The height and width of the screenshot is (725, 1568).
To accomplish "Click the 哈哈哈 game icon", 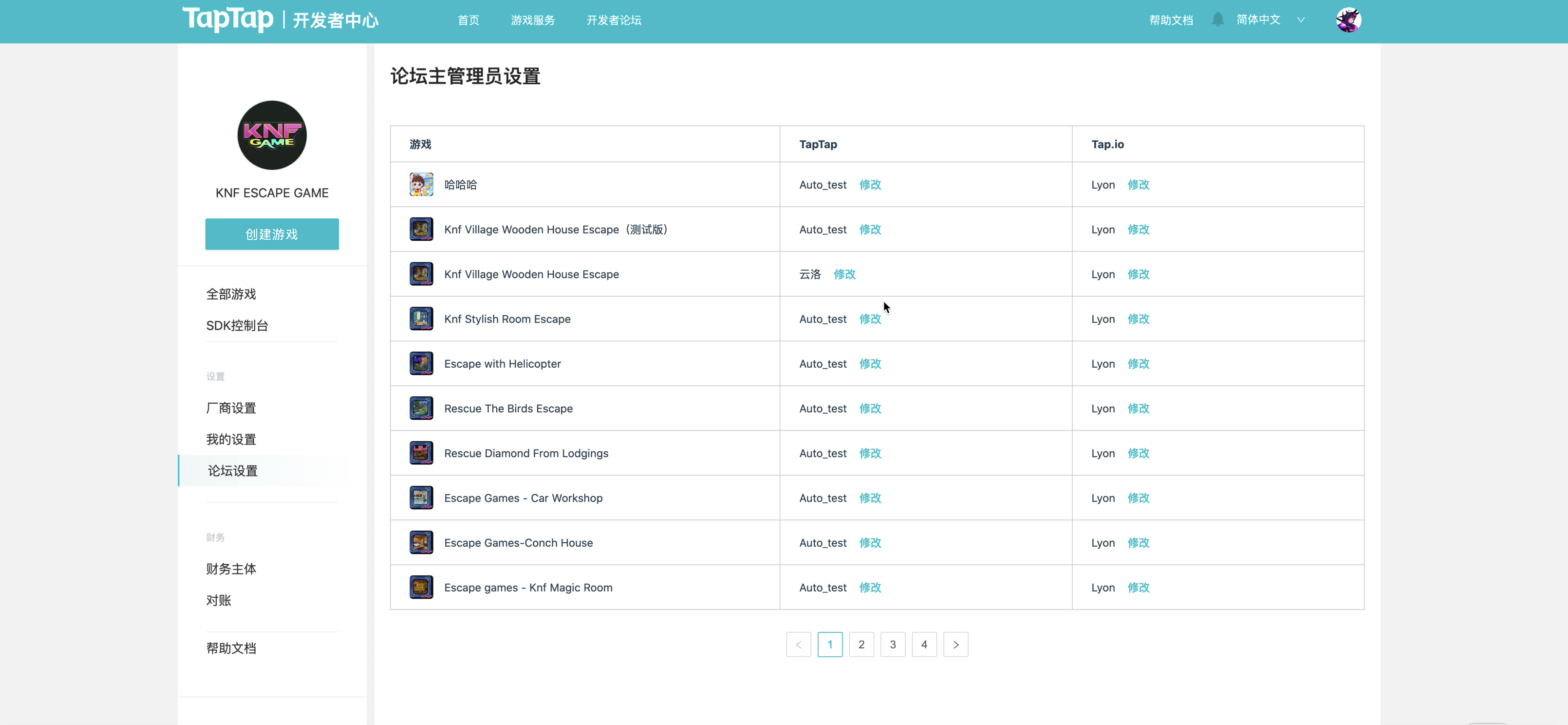I will (421, 184).
